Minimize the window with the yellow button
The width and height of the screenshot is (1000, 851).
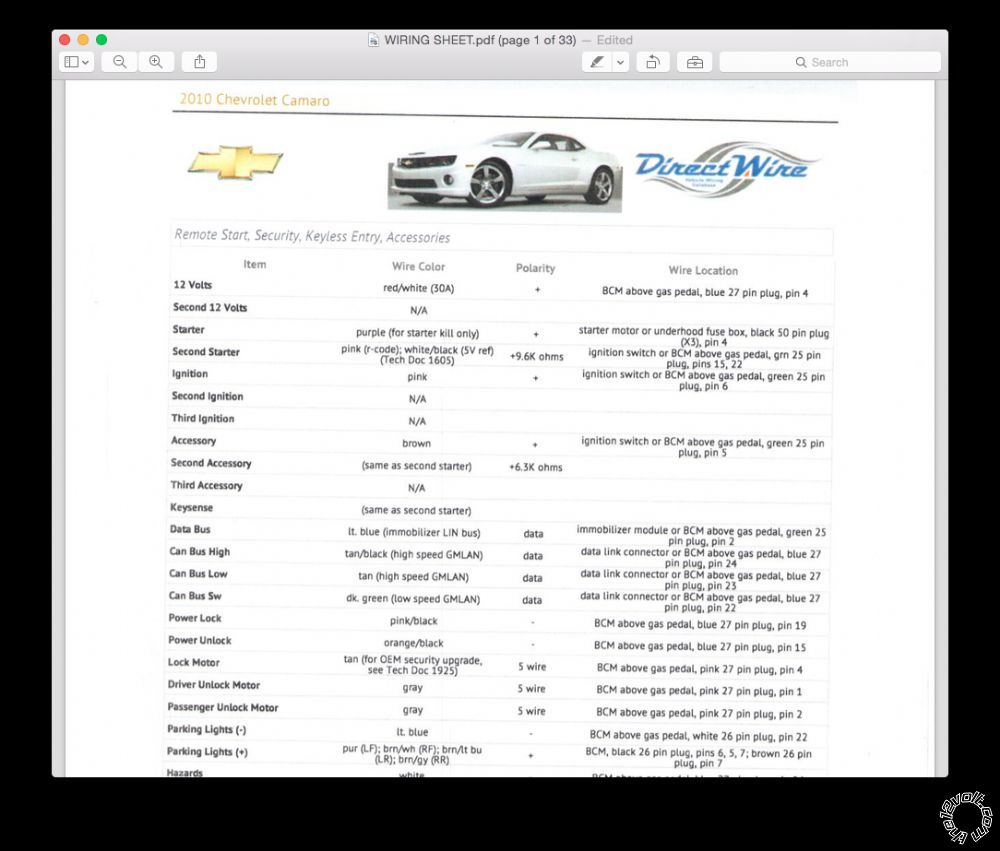[x=83, y=40]
